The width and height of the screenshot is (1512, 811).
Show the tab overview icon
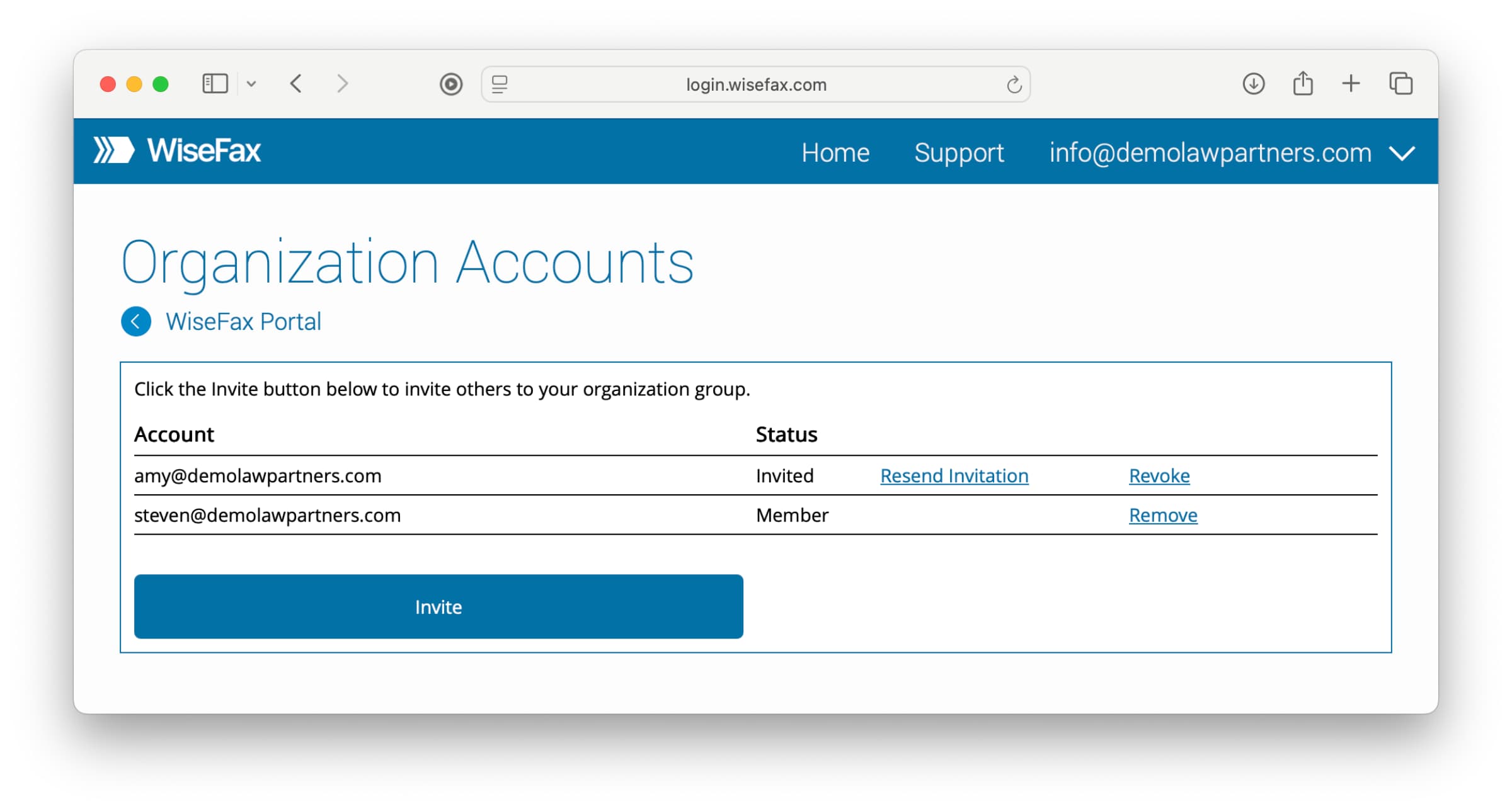point(1401,84)
